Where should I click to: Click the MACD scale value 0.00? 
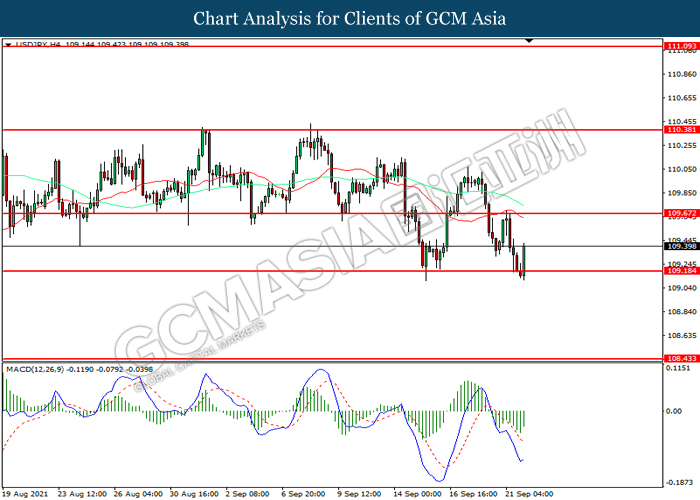tap(674, 411)
